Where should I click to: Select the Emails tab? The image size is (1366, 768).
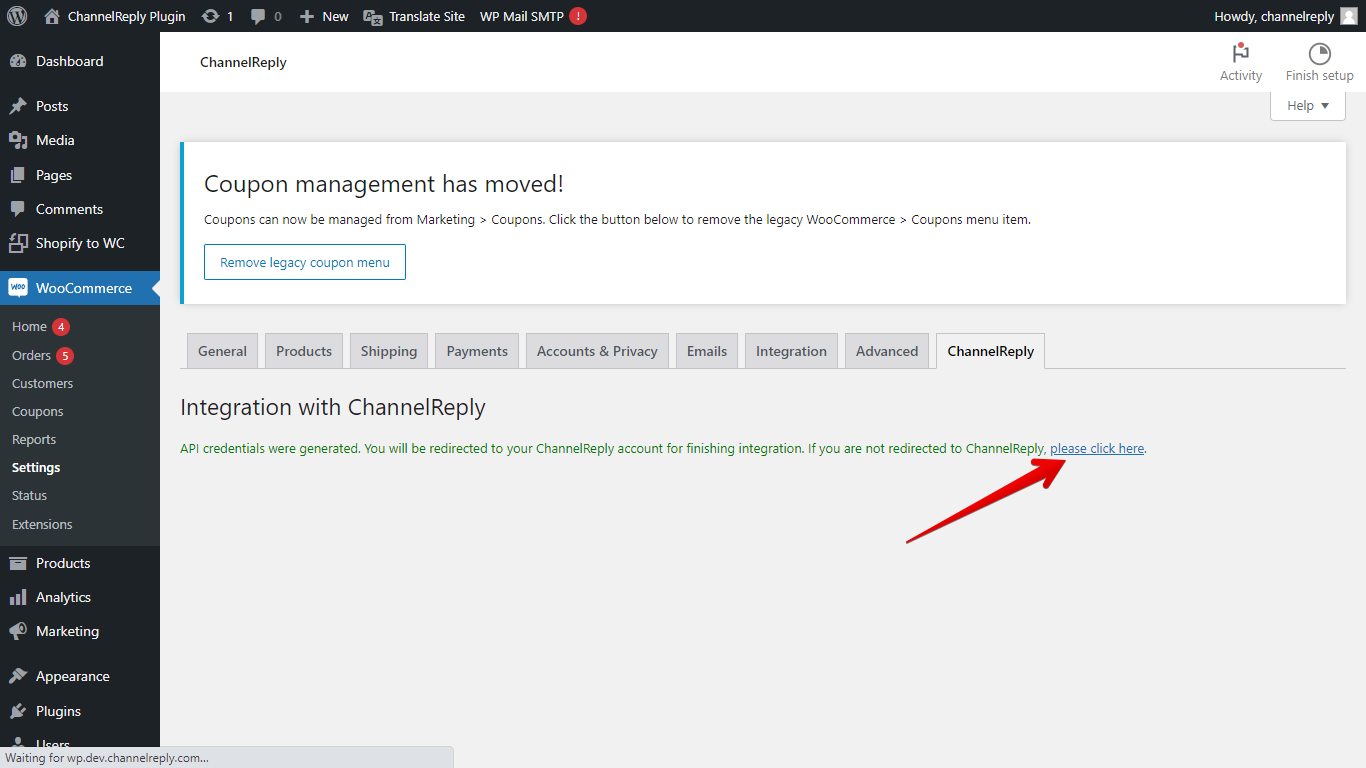click(707, 351)
